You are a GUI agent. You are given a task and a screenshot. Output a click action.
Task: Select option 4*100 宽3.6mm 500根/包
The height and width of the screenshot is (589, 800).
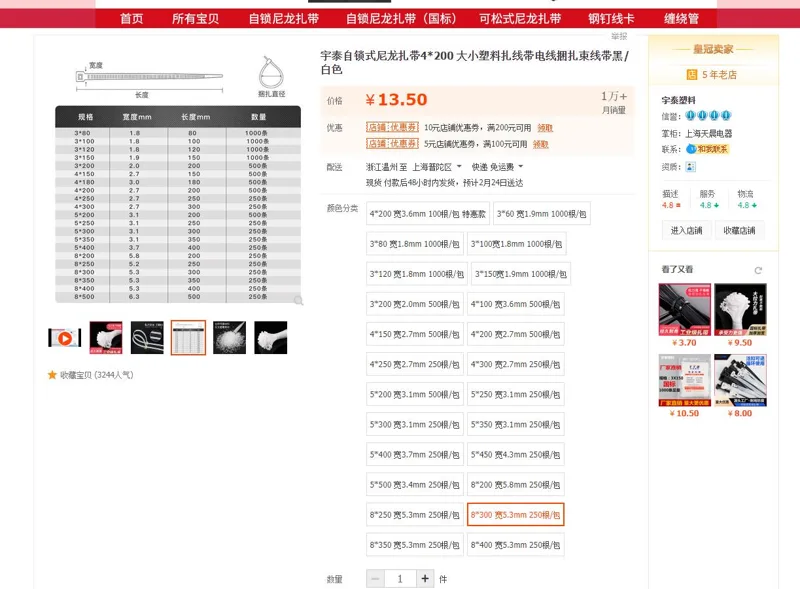click(515, 304)
